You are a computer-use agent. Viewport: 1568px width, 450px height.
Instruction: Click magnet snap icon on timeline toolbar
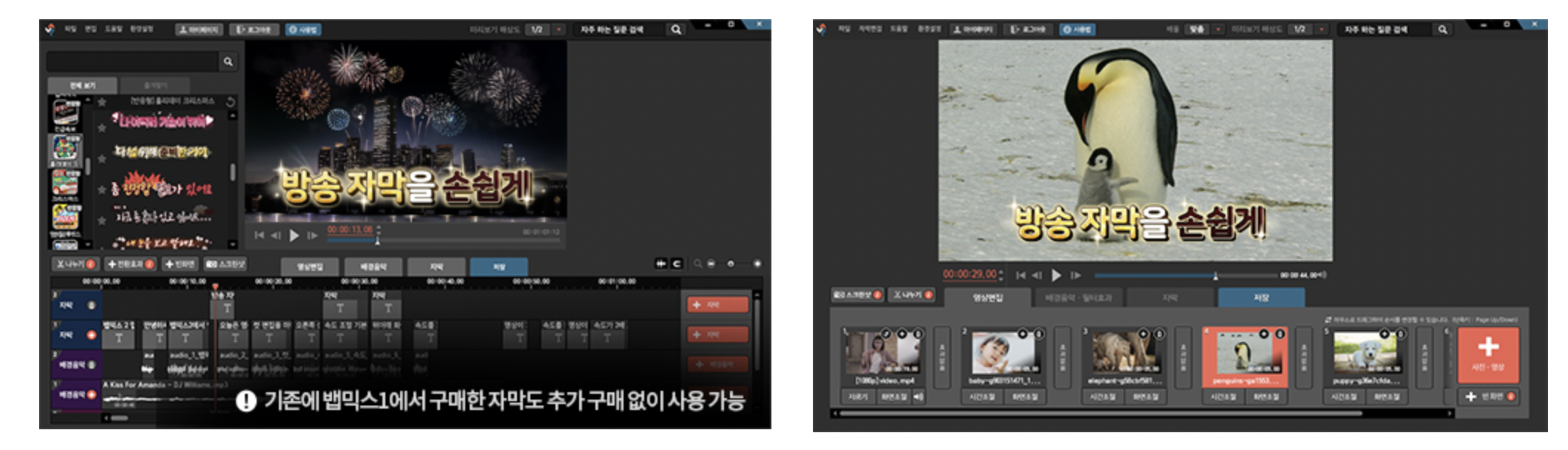click(x=677, y=263)
